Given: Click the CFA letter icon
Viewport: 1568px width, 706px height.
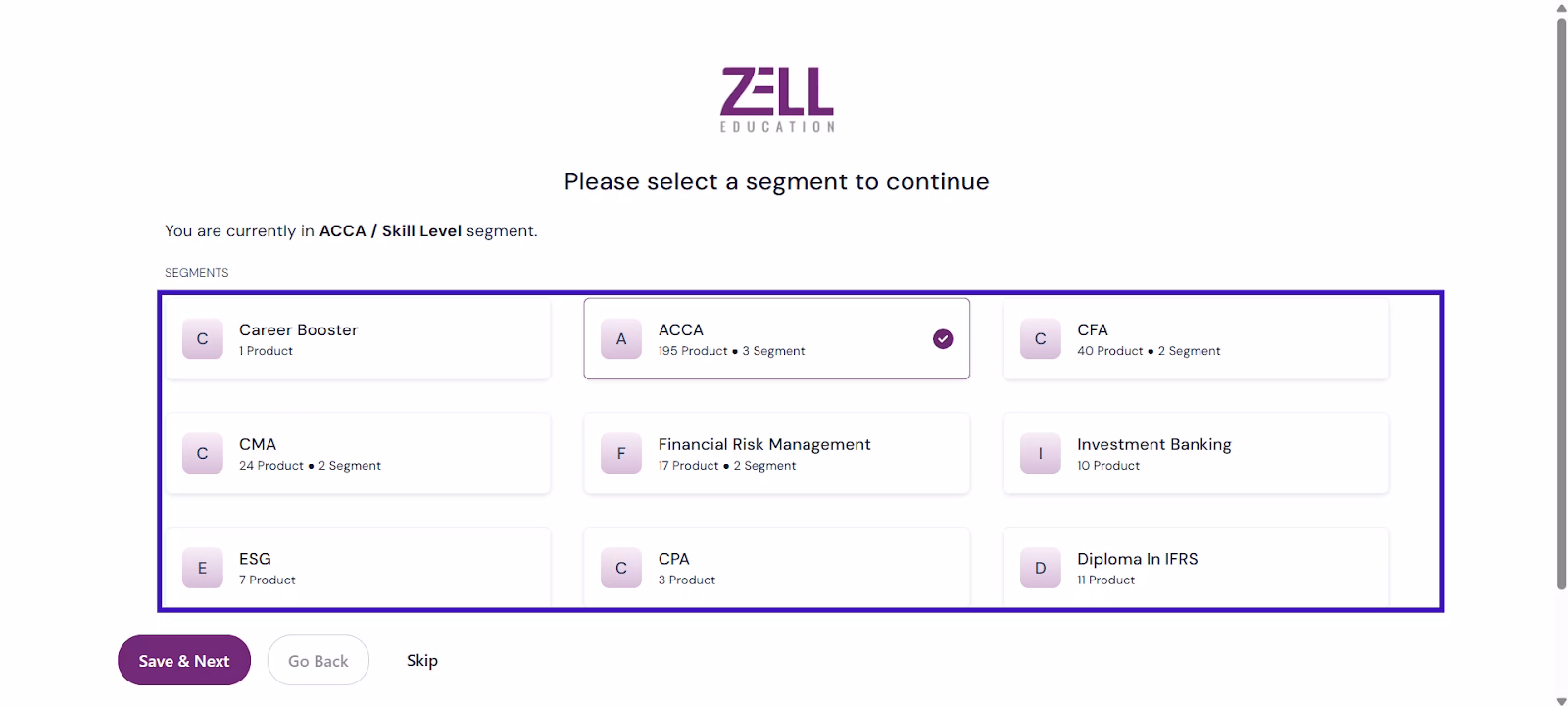Looking at the screenshot, I should point(1040,339).
